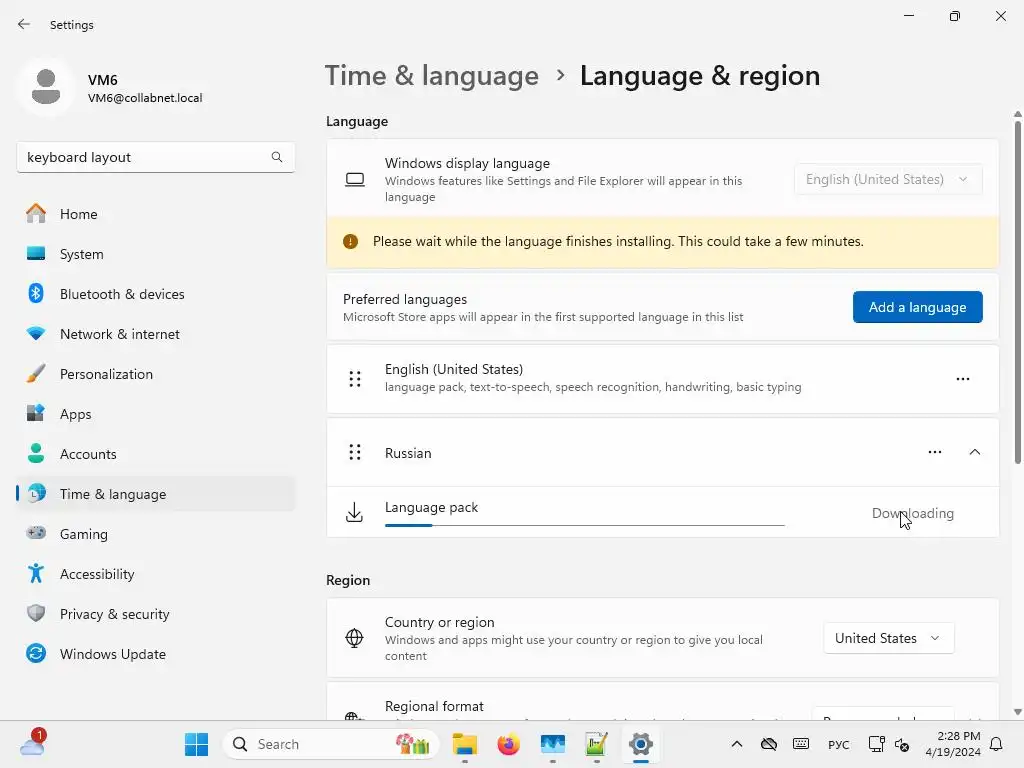Image resolution: width=1024 pixels, height=768 pixels.
Task: Click the laptop icon for Windows display language
Action: 355,180
